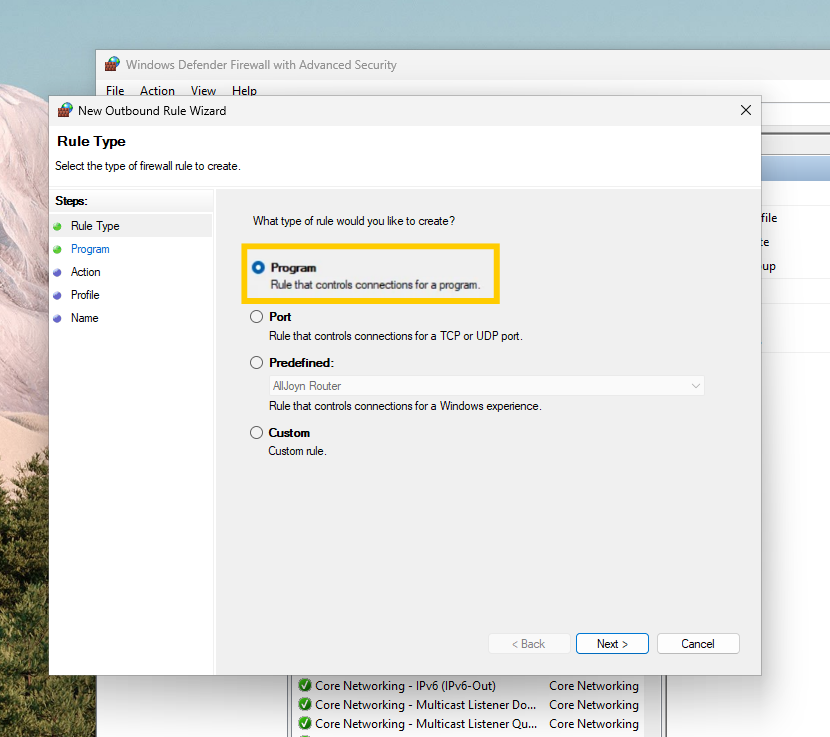Click the Action step in Steps list

point(85,272)
